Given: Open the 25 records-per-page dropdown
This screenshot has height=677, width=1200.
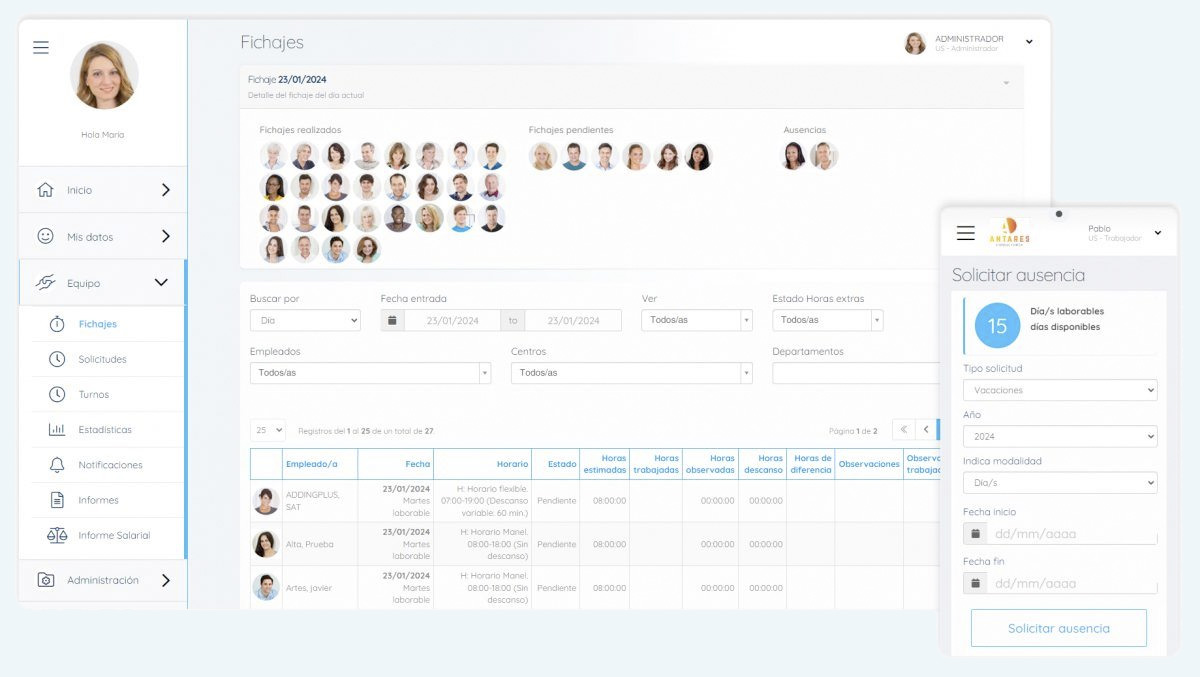Looking at the screenshot, I should click(268, 430).
